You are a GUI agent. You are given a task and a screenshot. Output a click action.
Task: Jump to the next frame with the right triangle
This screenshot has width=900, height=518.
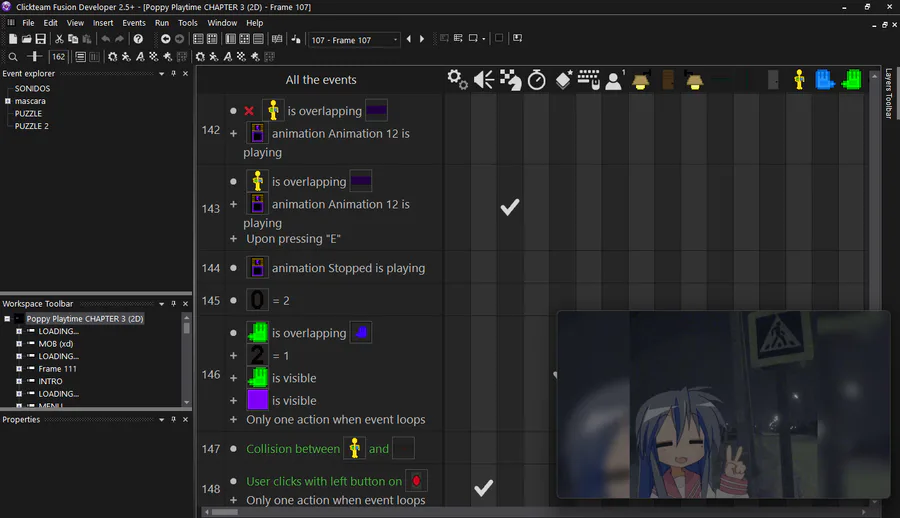coord(422,39)
